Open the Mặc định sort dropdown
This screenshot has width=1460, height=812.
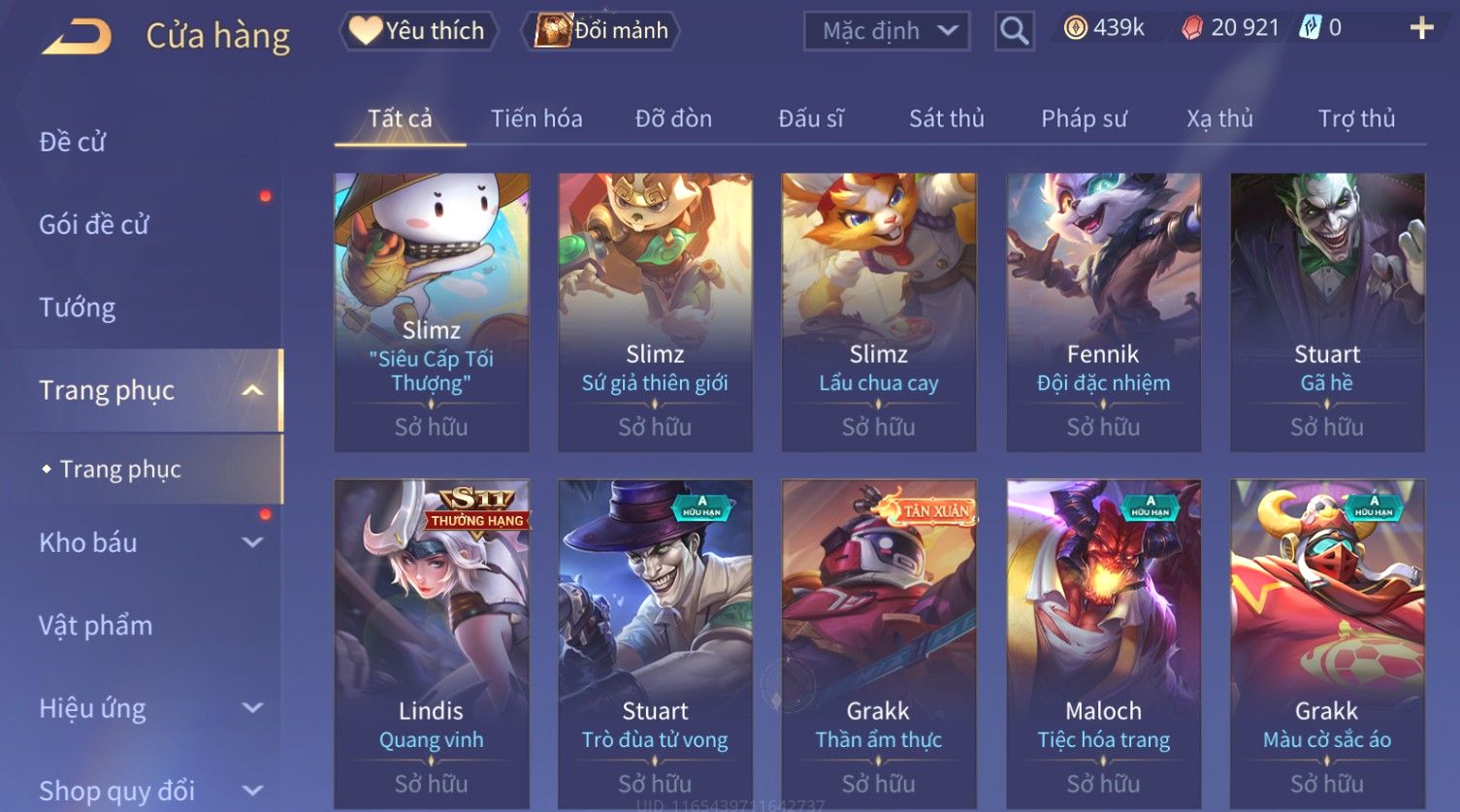point(887,31)
